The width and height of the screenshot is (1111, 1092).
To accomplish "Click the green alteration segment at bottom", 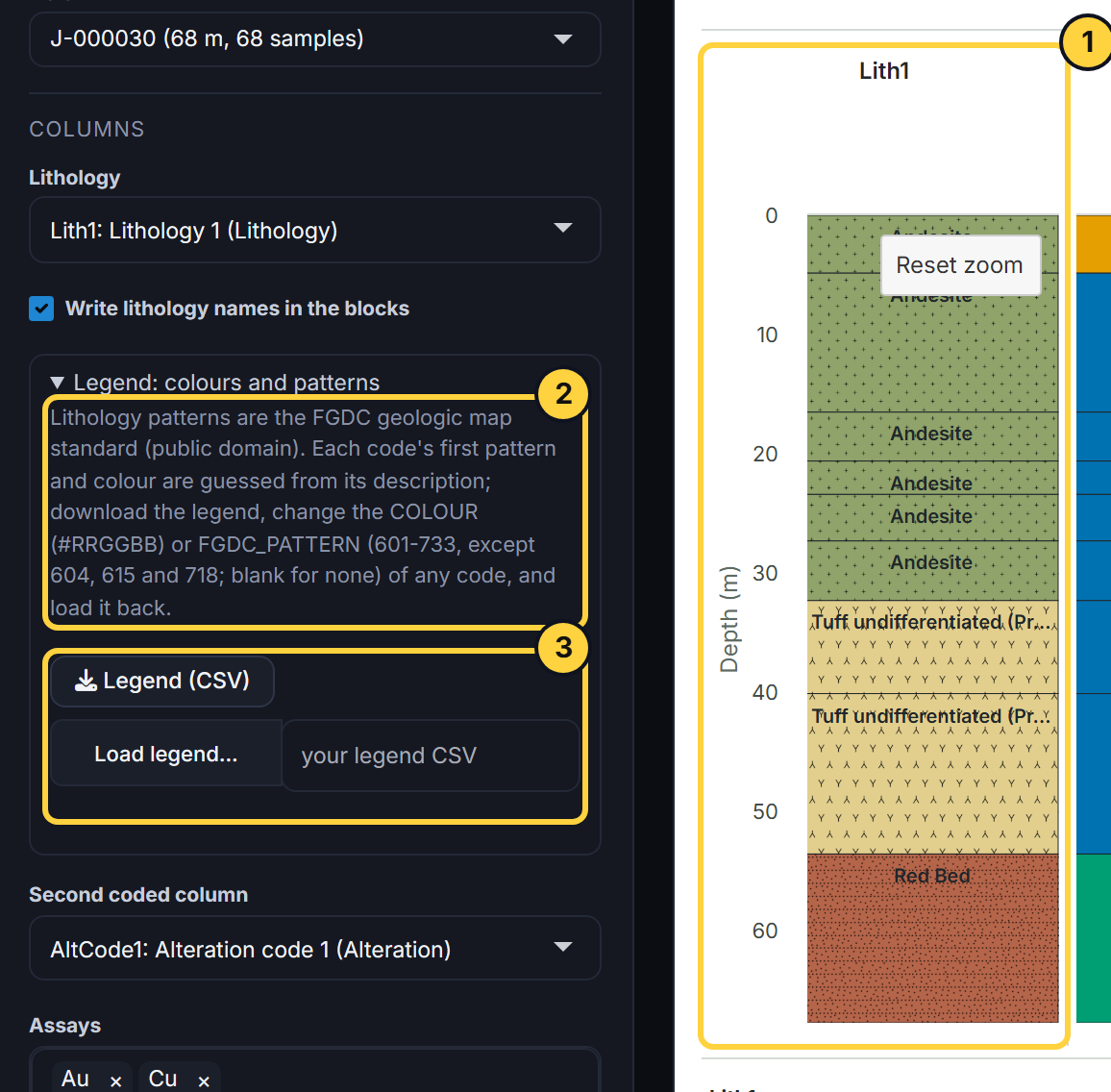I will pos(1094,937).
